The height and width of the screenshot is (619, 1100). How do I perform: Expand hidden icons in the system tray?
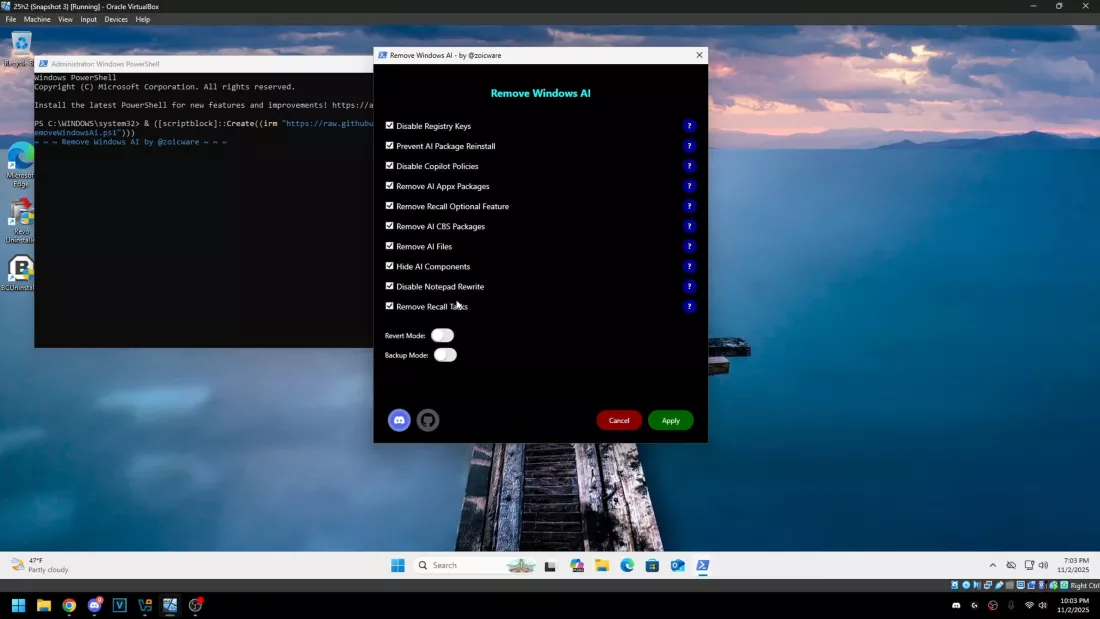992,565
